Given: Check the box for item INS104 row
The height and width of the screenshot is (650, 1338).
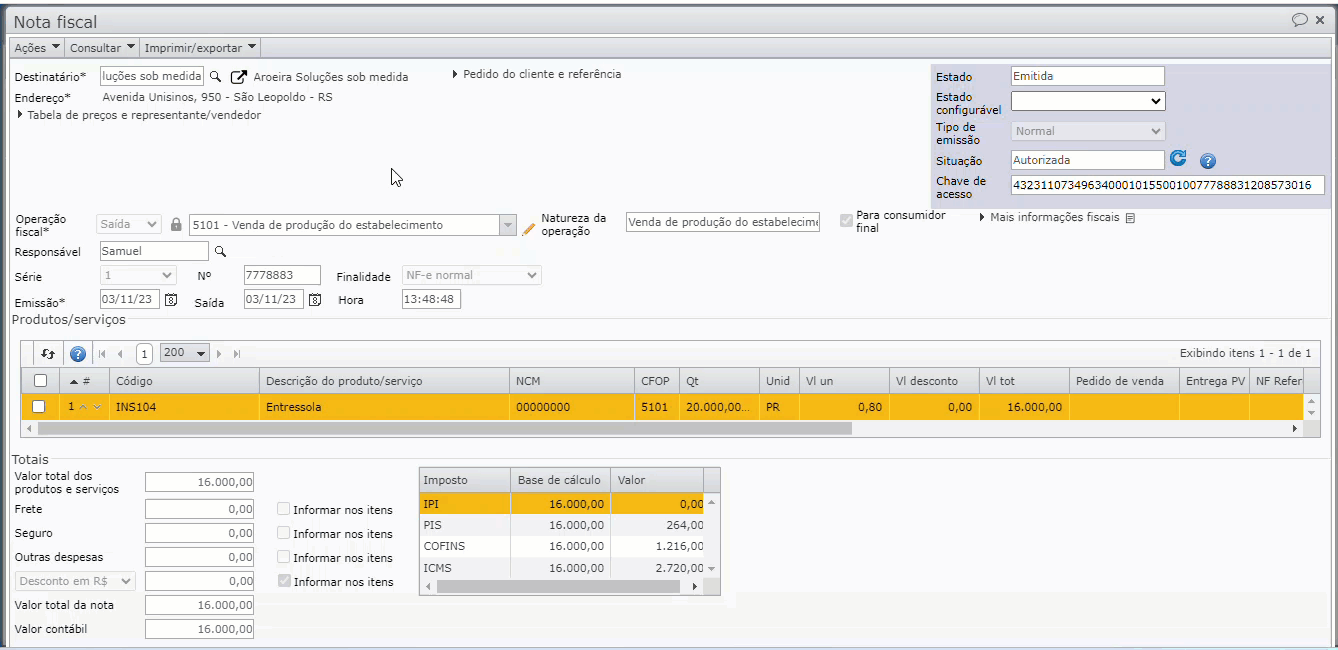Looking at the screenshot, I should (39, 407).
